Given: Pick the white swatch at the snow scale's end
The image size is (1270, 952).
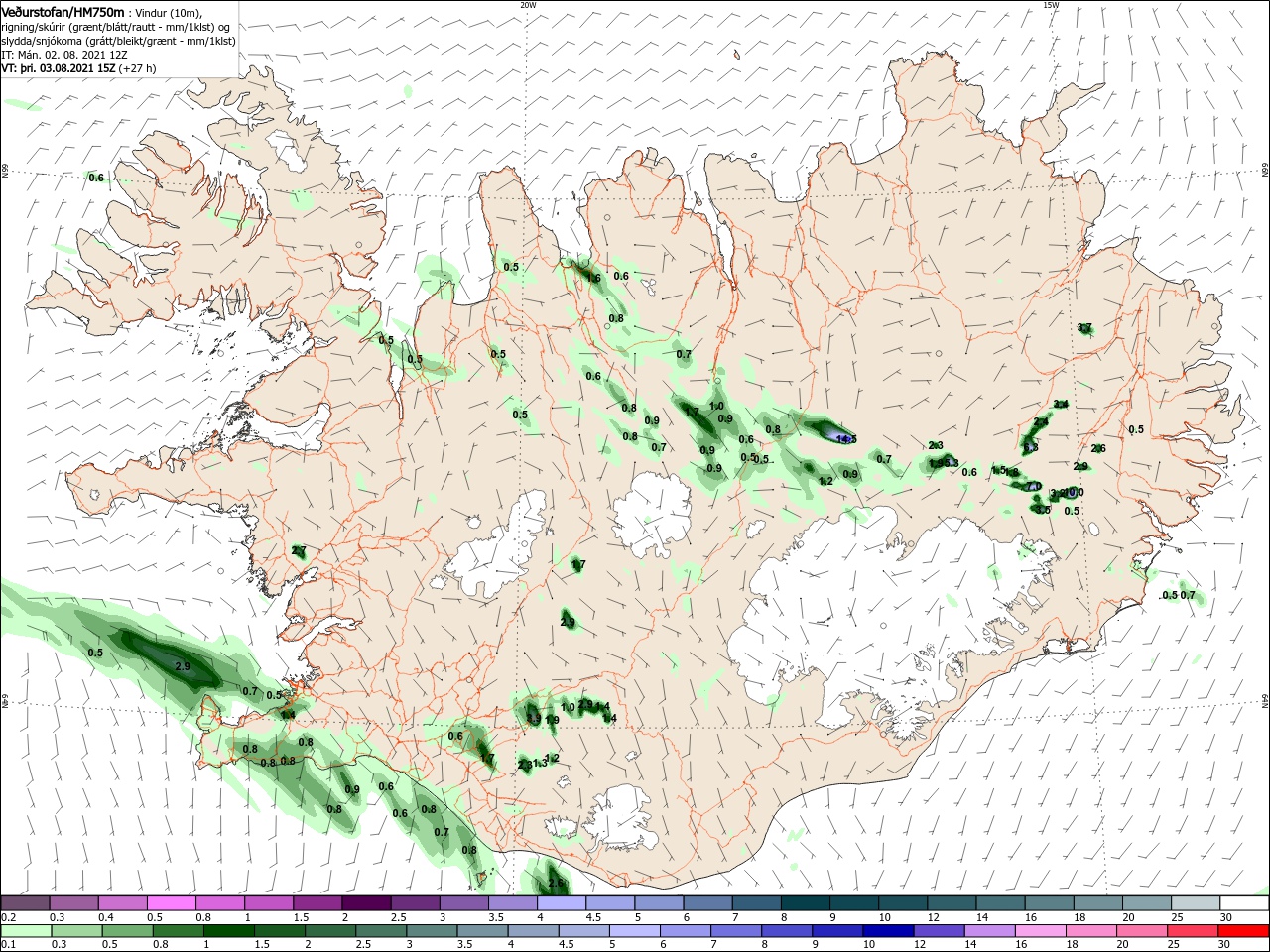Looking at the screenshot, I should pyautogui.click(x=1244, y=903).
